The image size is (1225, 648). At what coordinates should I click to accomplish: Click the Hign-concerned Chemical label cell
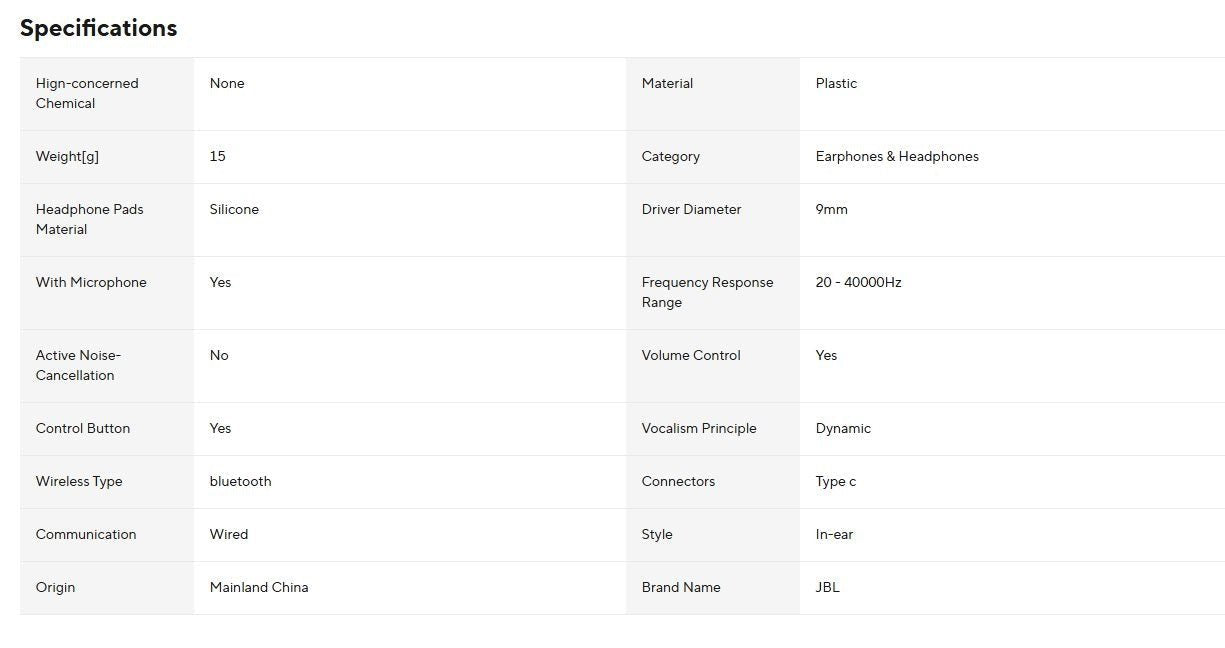point(87,93)
